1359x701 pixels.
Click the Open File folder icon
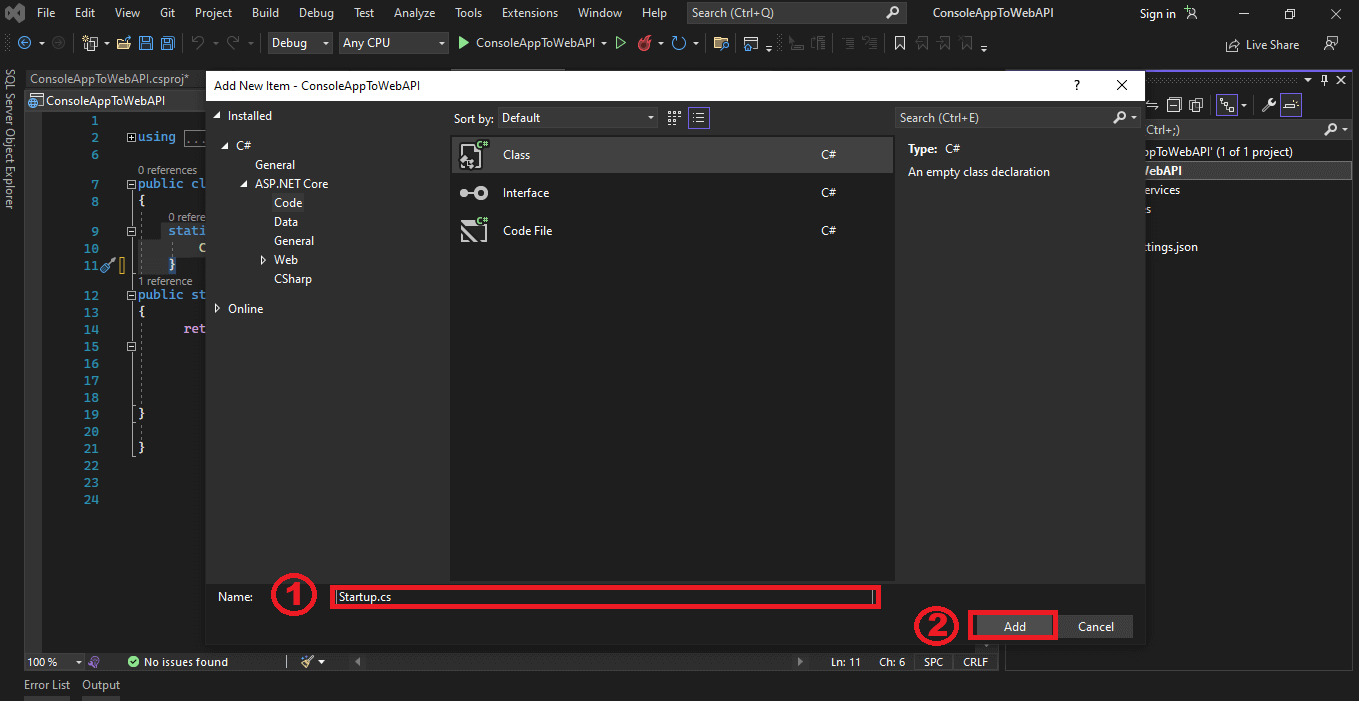[x=124, y=43]
